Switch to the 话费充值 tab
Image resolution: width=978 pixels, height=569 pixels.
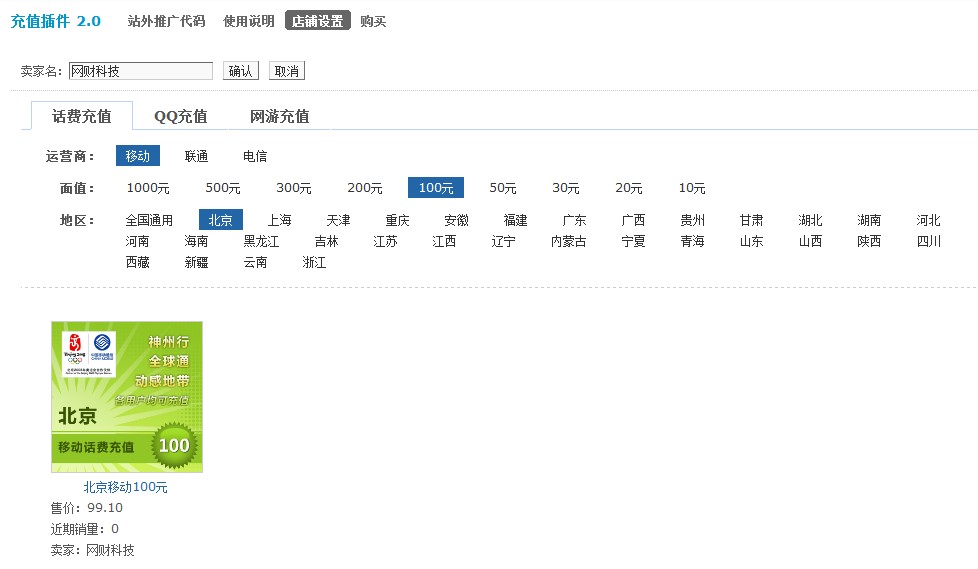coord(82,116)
